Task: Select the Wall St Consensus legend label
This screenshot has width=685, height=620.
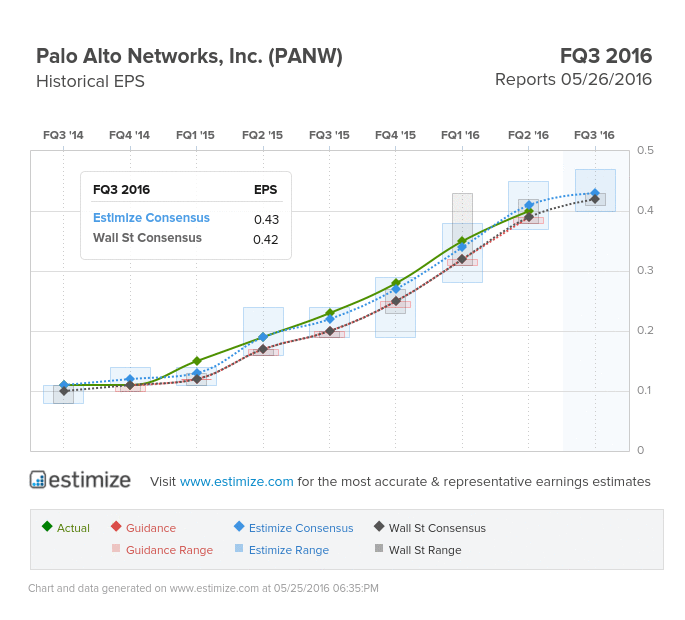Action: (x=437, y=528)
